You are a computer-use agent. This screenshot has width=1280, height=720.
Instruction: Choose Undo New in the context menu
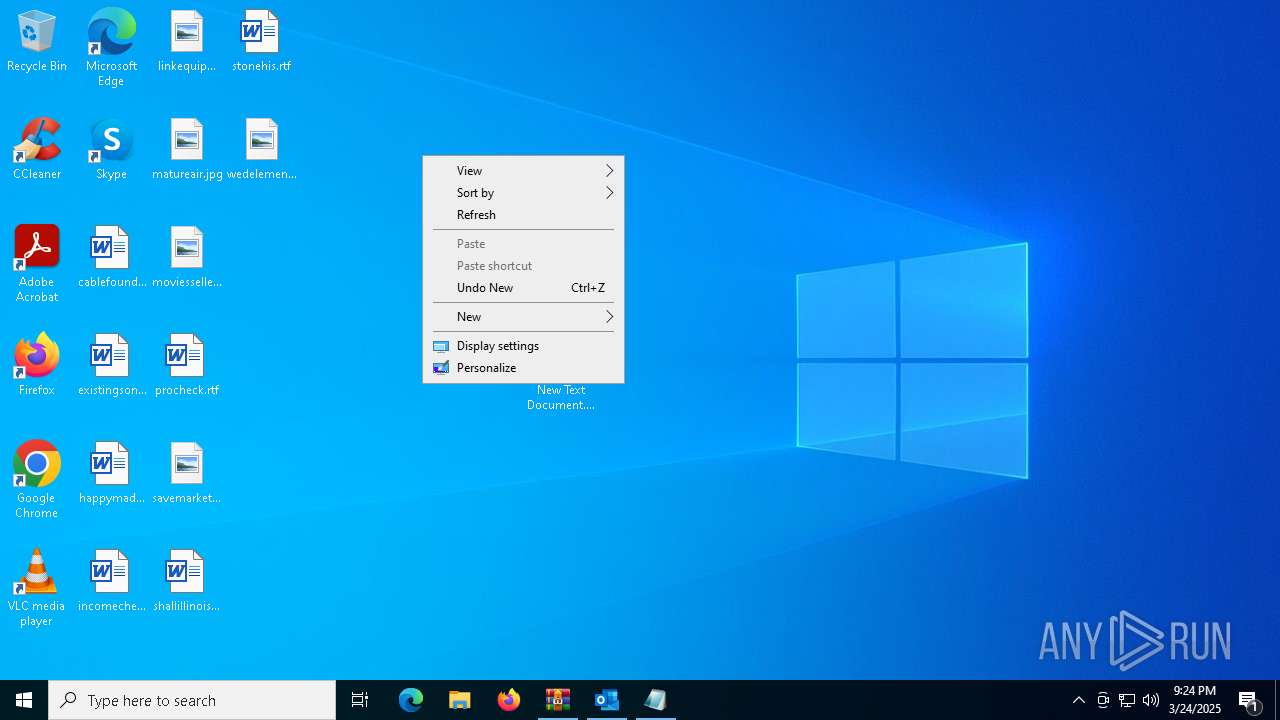coord(523,288)
